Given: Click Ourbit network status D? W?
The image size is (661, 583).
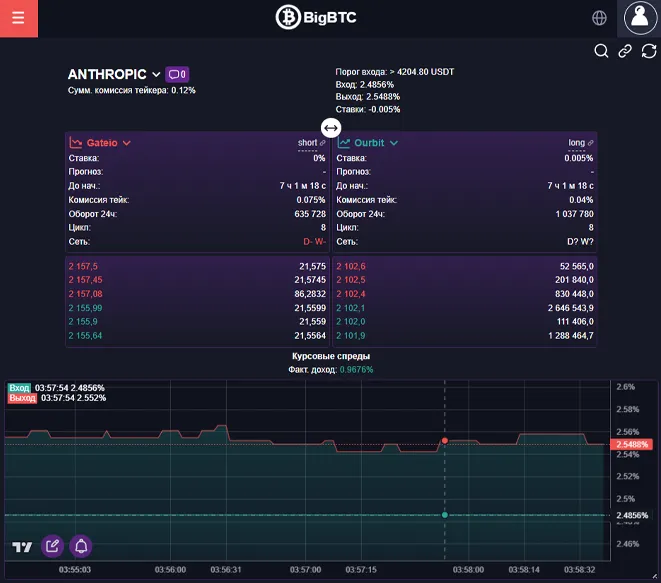Looking at the screenshot, I should tap(580, 242).
